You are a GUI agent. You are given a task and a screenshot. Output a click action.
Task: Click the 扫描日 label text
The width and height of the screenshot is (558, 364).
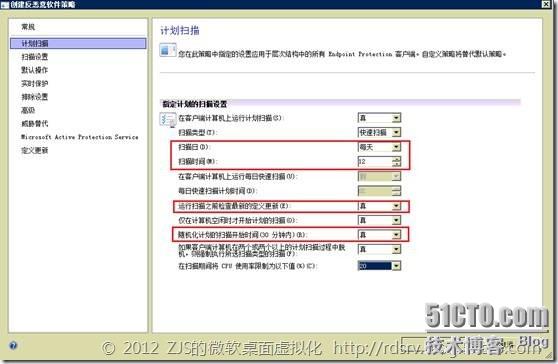point(194,147)
